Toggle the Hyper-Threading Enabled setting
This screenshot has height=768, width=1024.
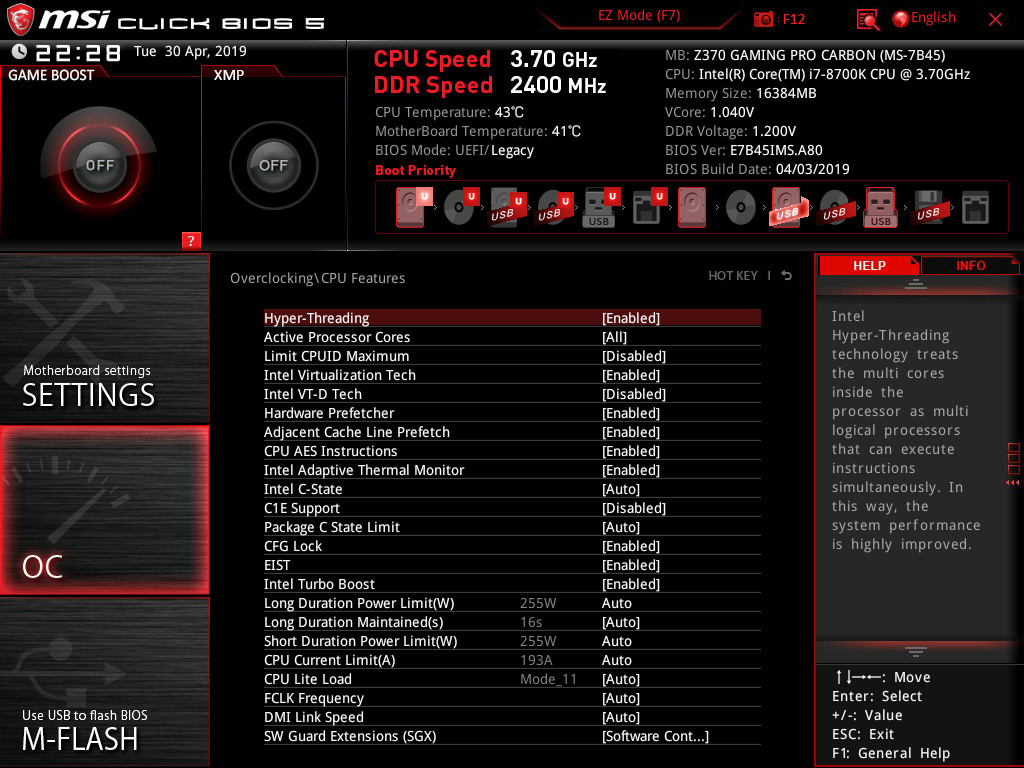(512, 318)
